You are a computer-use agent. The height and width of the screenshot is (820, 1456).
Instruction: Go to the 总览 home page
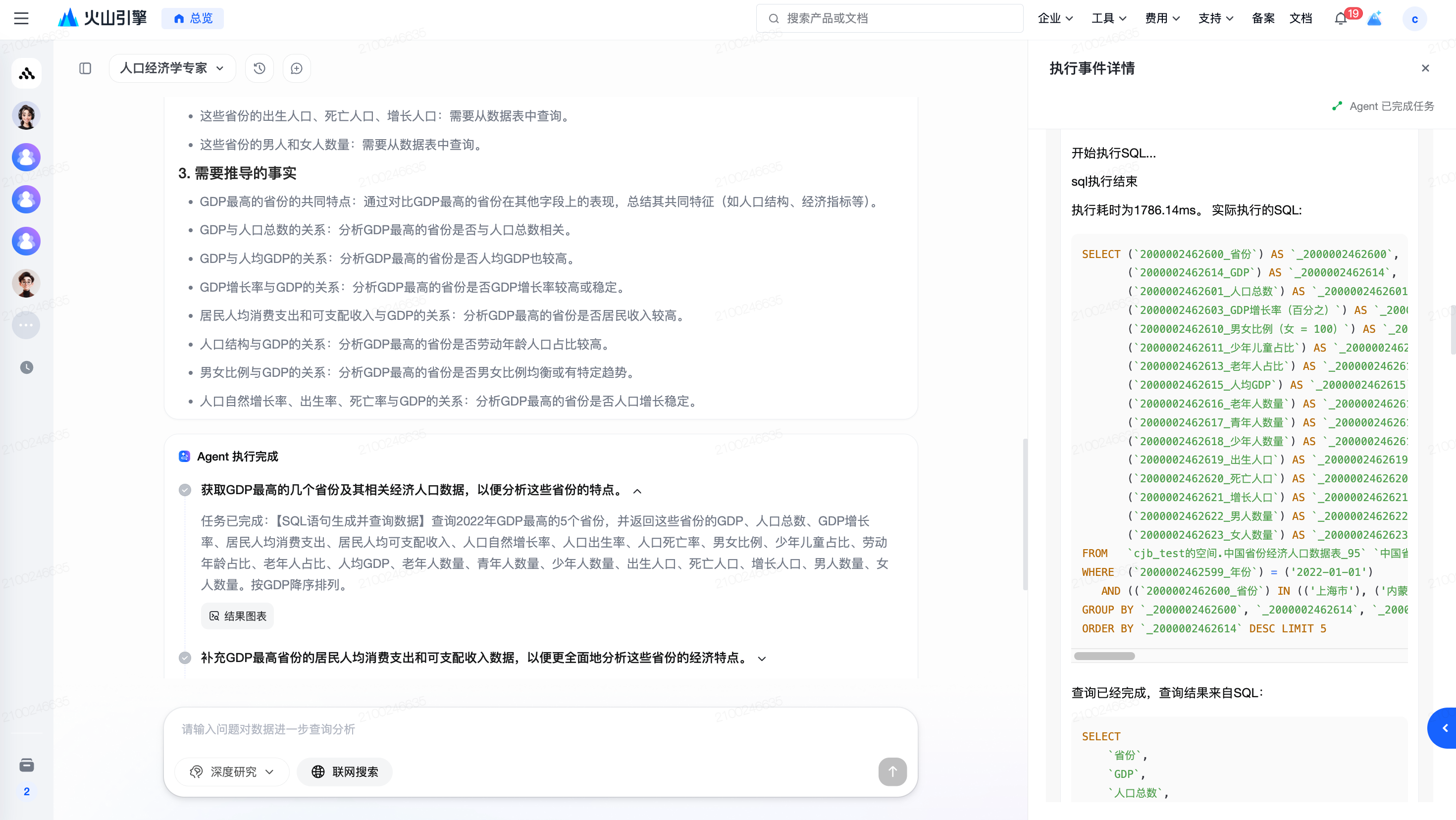coord(193,18)
